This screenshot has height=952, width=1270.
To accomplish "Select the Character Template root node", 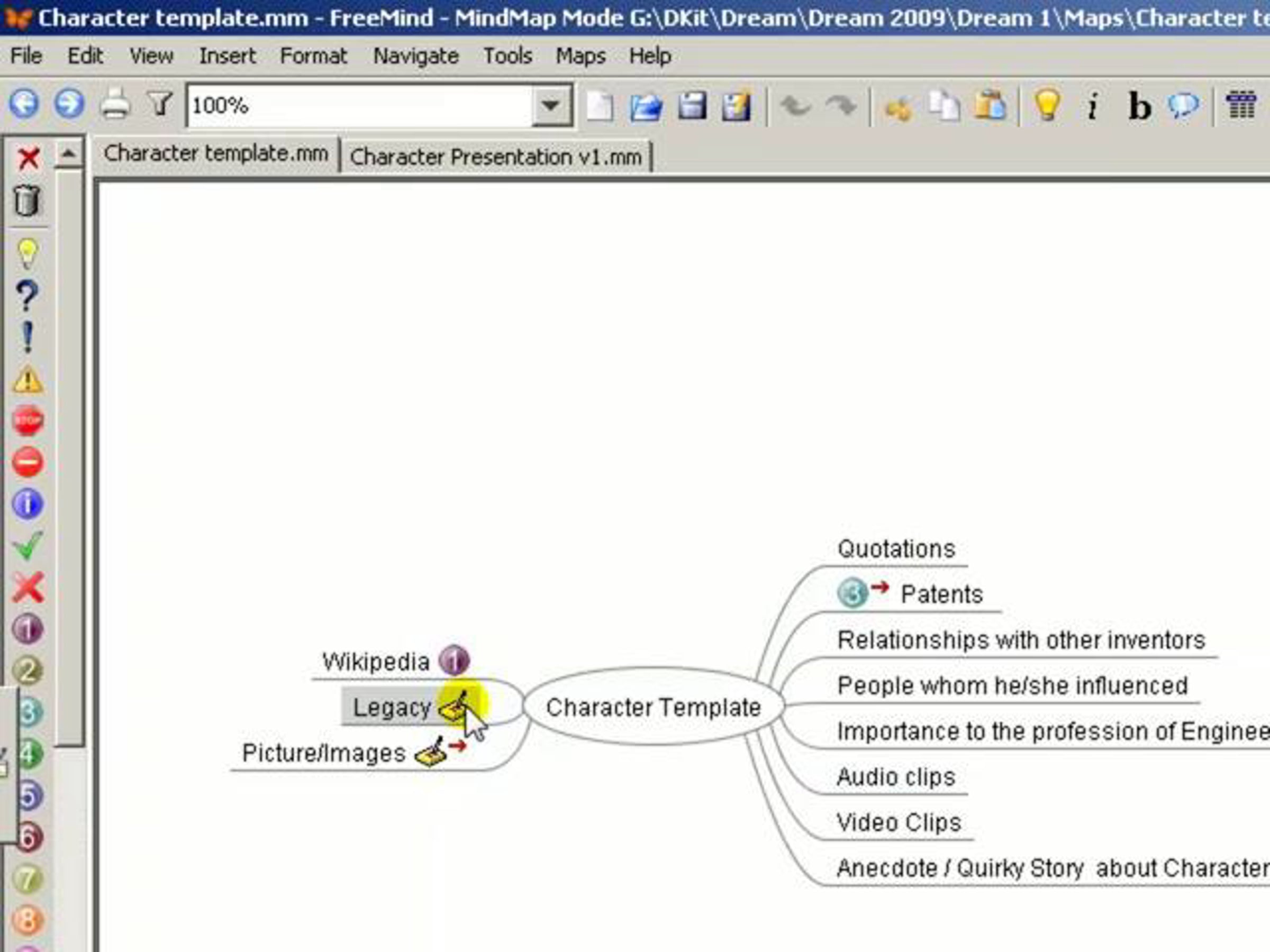I will (x=653, y=708).
